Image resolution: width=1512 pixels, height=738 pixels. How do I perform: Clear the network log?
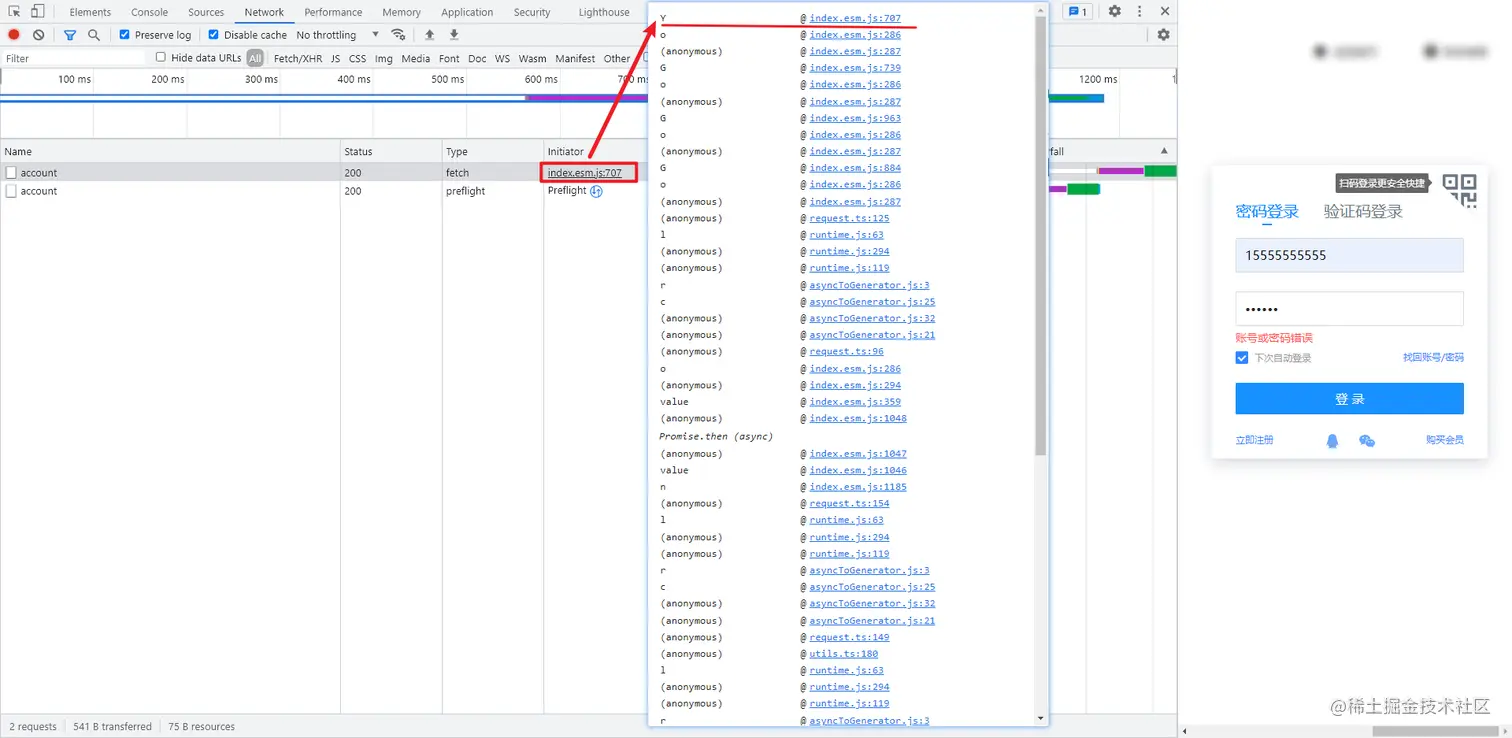tap(38, 35)
